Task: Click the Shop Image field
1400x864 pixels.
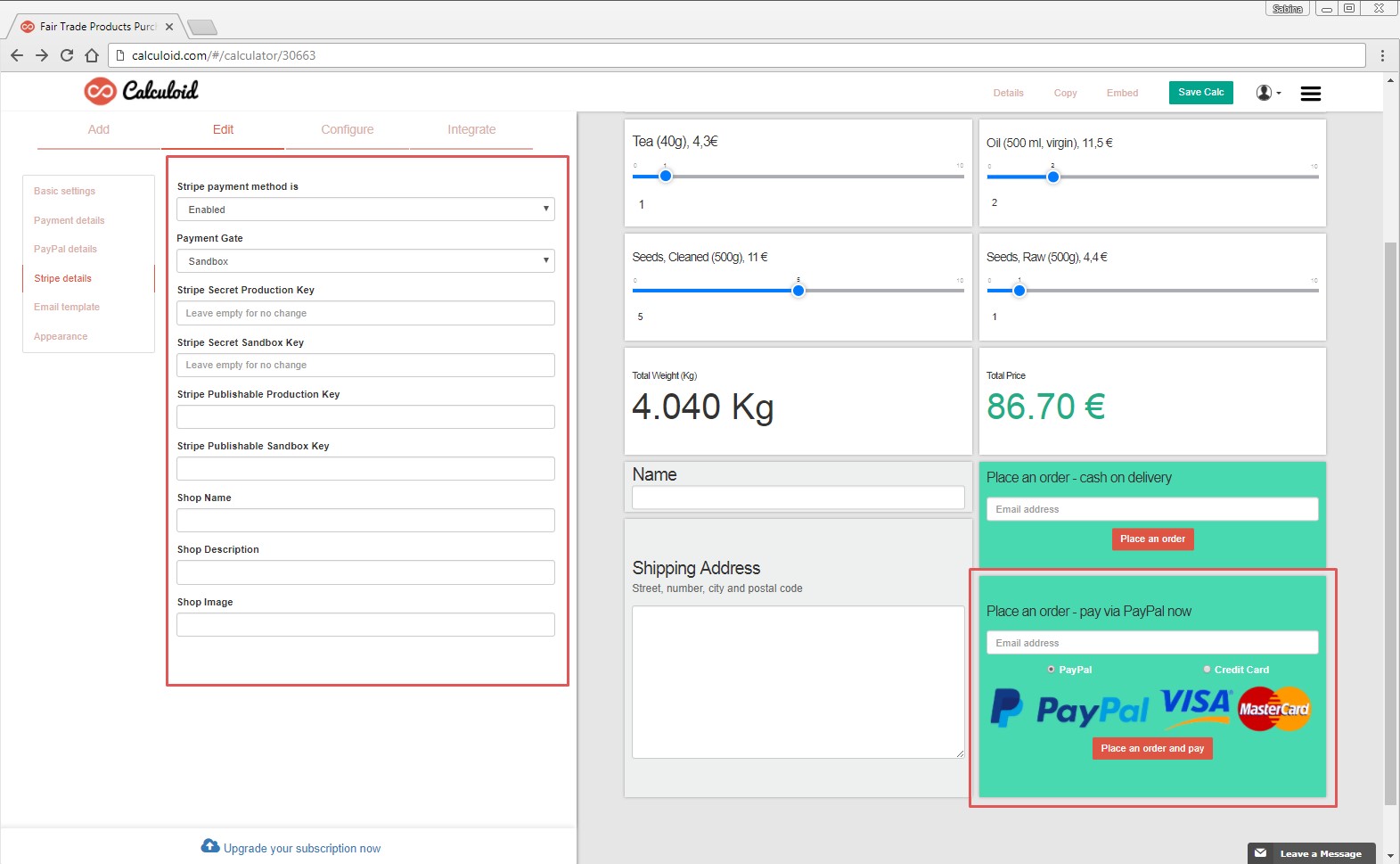Action: (x=365, y=624)
